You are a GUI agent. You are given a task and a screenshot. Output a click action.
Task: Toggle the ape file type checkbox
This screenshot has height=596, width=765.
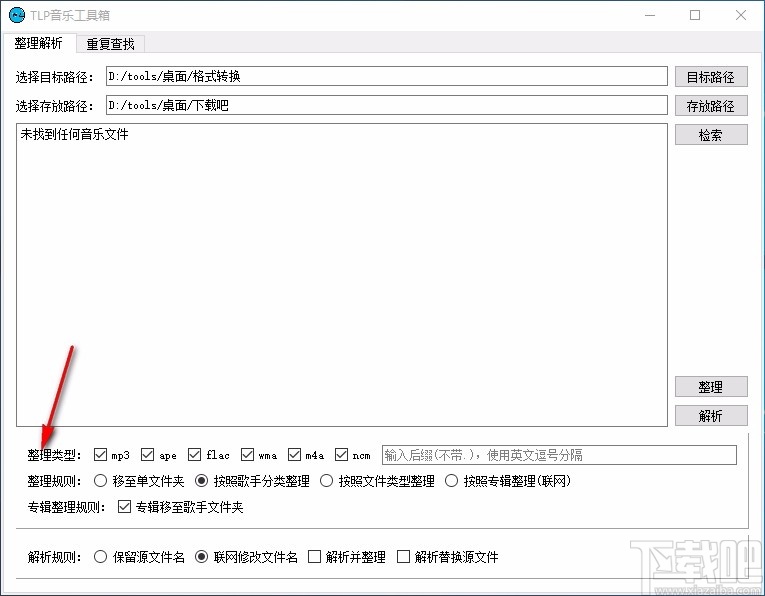pyautogui.click(x=147, y=455)
